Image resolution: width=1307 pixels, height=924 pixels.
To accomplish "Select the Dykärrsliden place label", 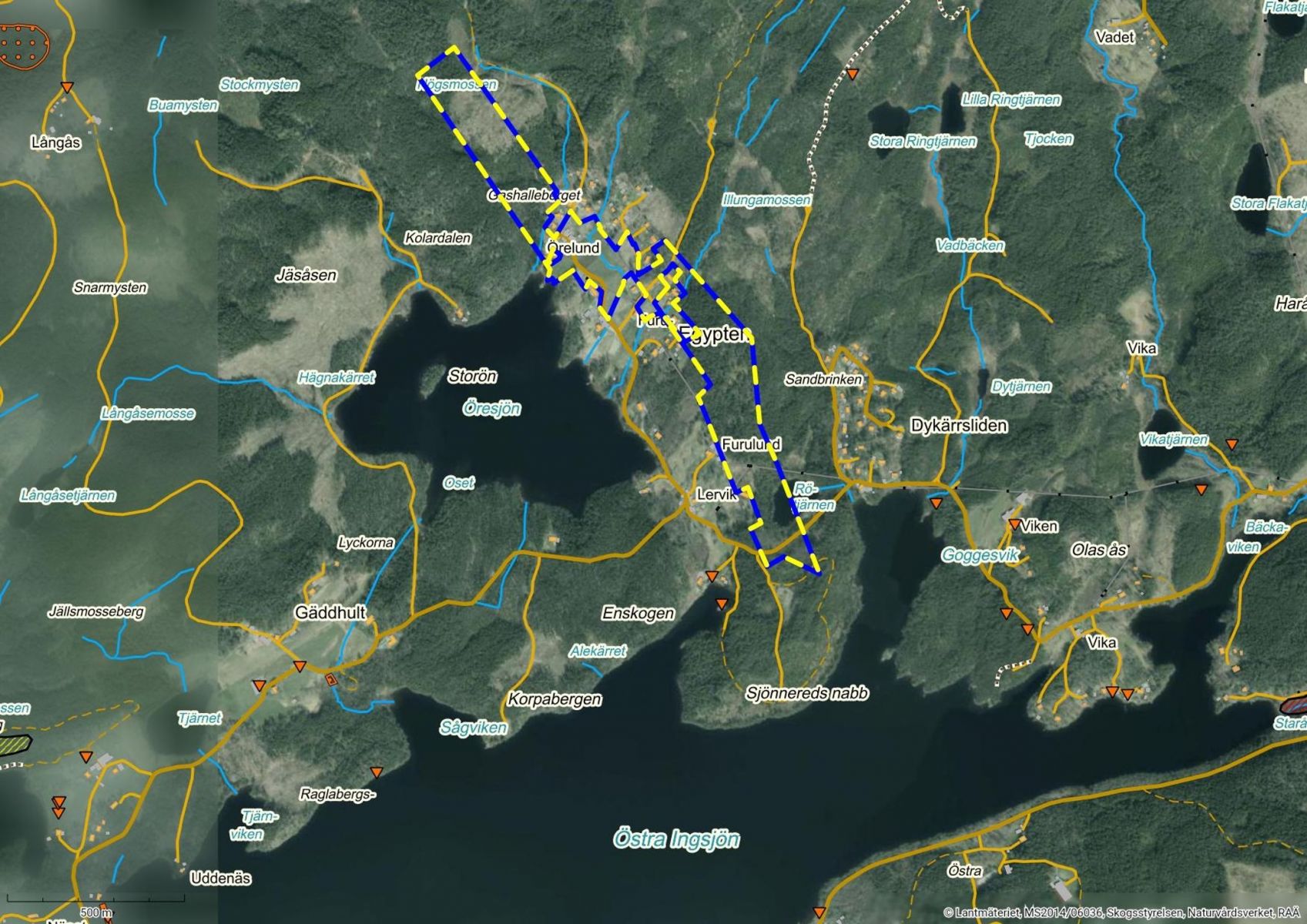I will (x=958, y=426).
